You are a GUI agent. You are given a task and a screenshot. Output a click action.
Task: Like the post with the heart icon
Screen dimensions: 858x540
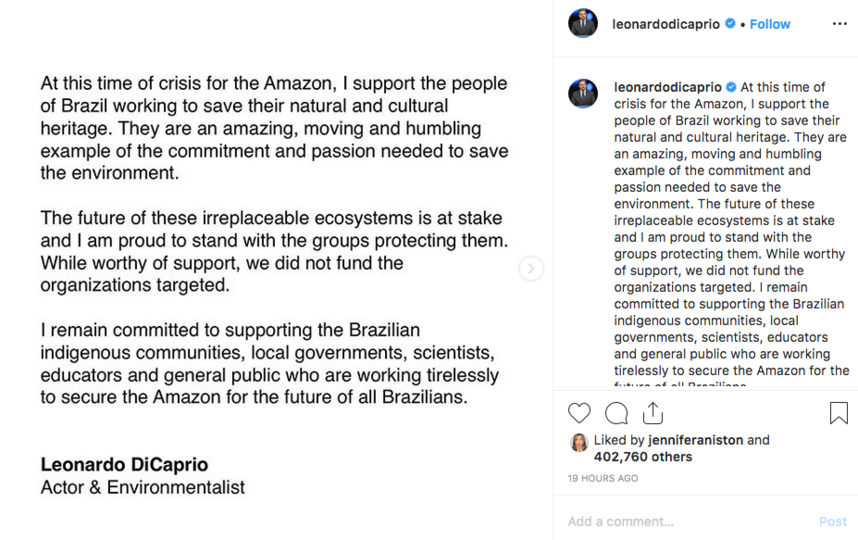[579, 413]
